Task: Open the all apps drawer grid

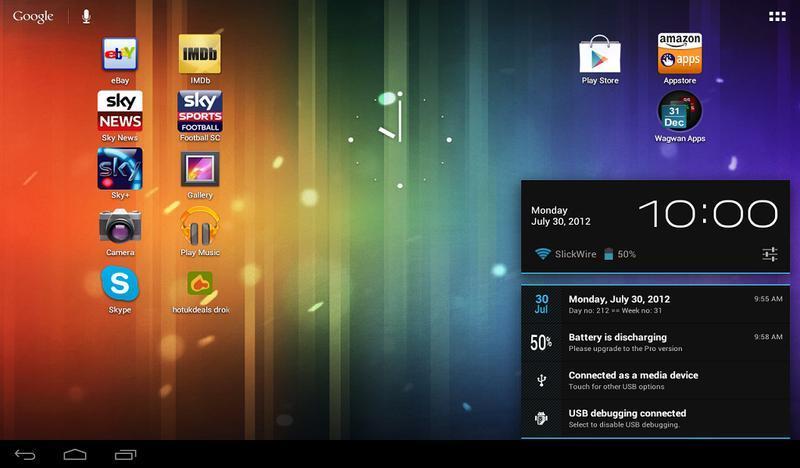Action: (x=777, y=17)
